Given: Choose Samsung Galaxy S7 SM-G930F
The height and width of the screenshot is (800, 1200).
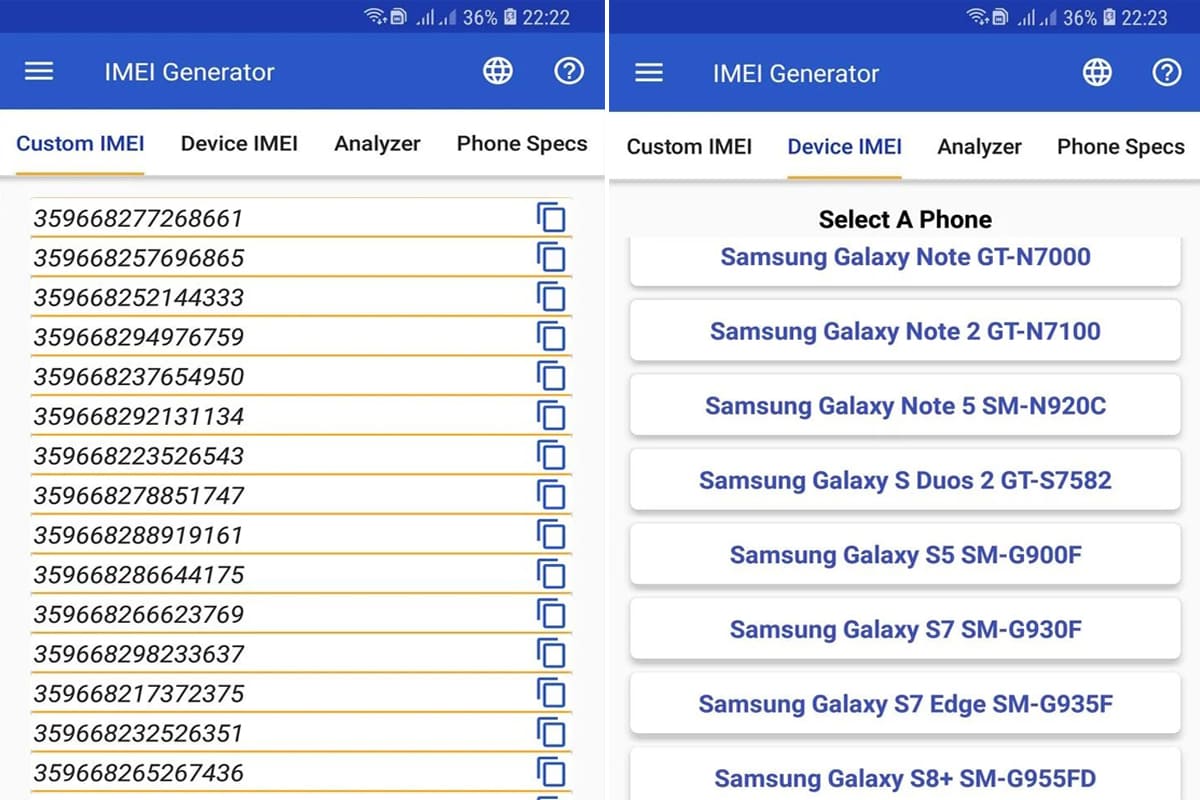Looking at the screenshot, I should [905, 629].
